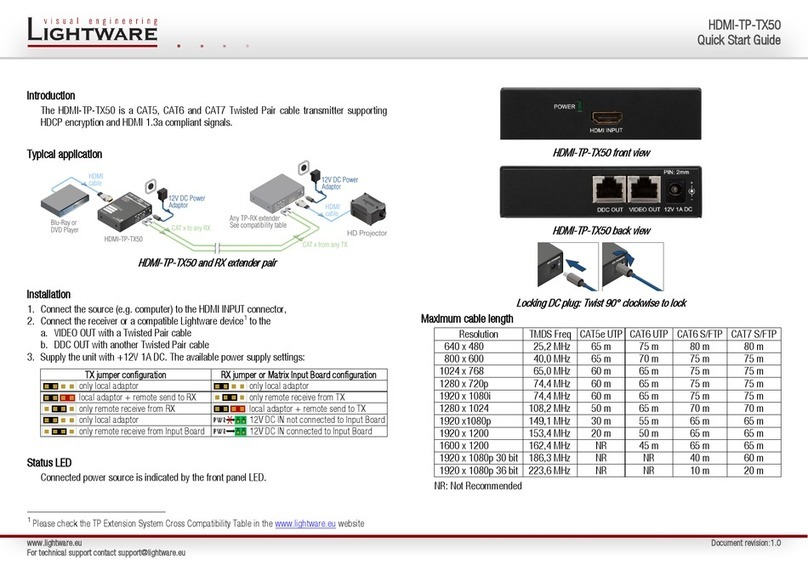This screenshot has height=575, width=808.
Task: Click the 'Document revision:1.0' footer text
Action: tap(746, 543)
